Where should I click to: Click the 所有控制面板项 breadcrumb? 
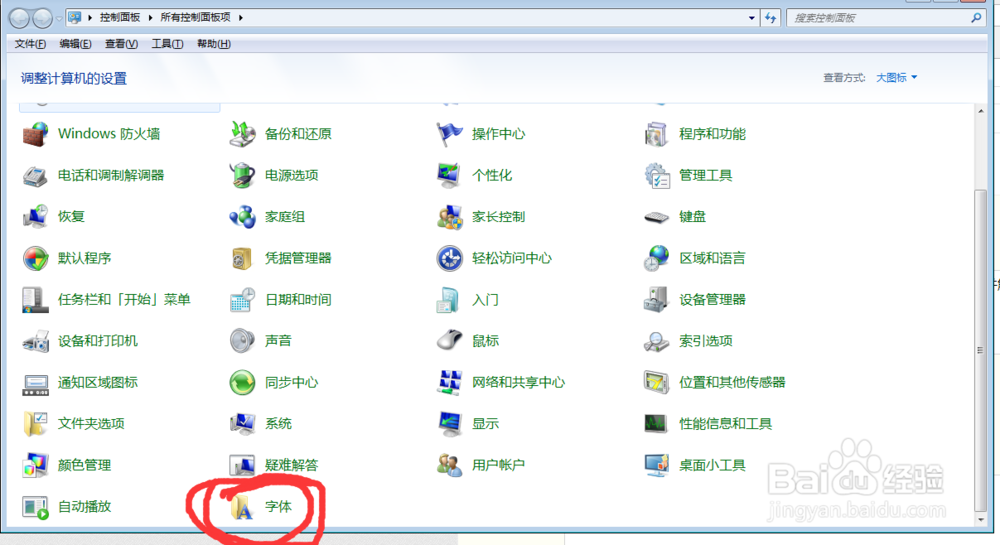click(195, 18)
